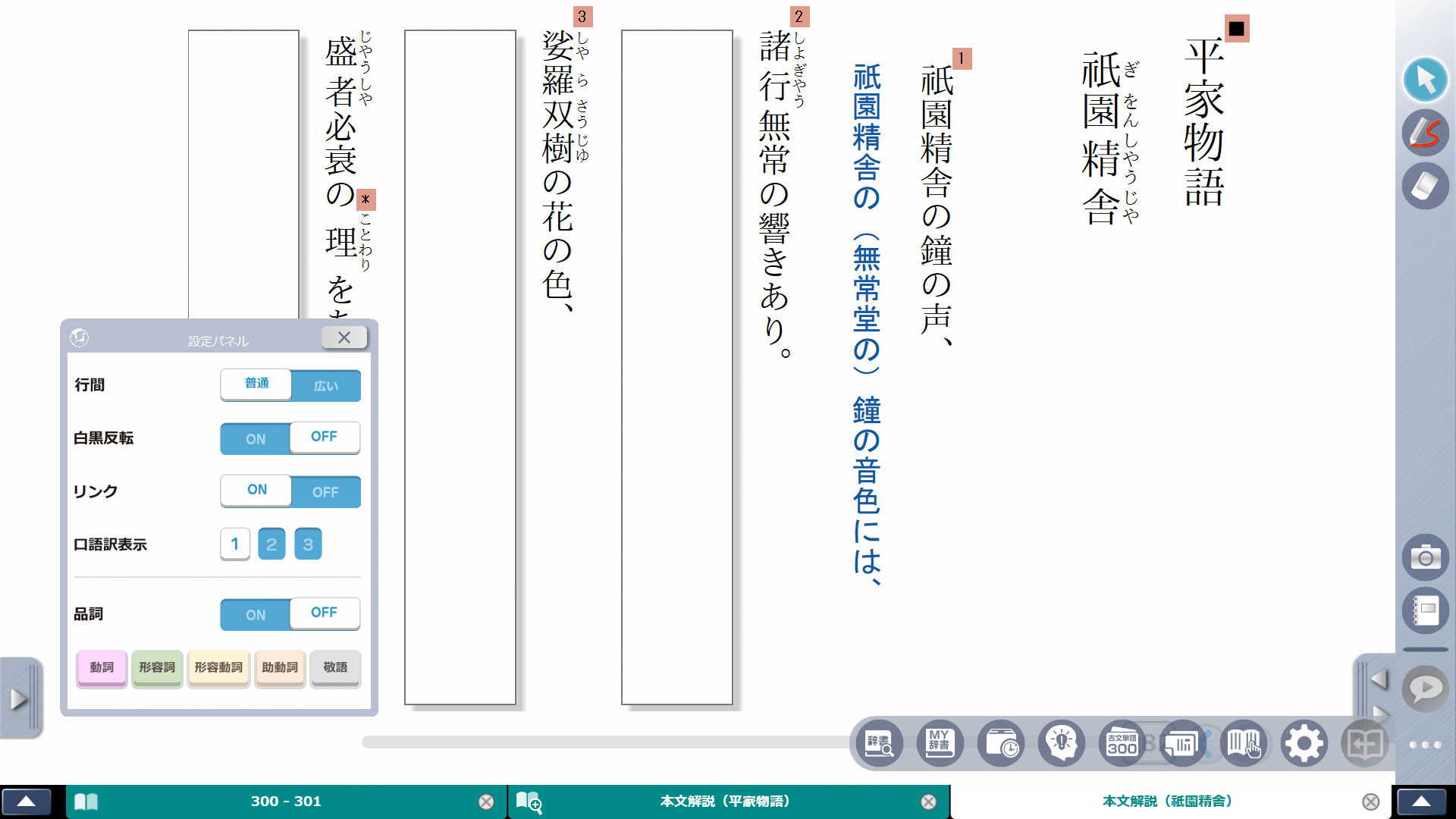The image size is (1456, 819).
Task: Select the 300-301 page tab
Action: (x=287, y=801)
